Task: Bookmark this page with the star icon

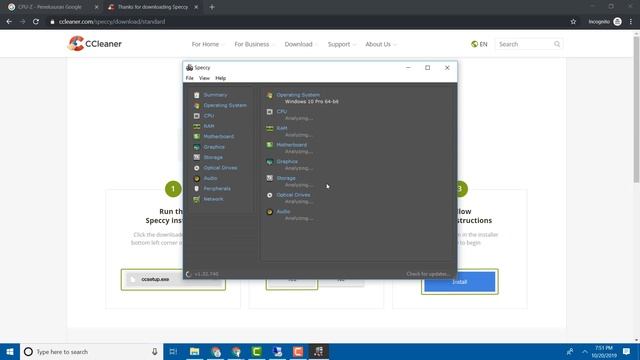Action: coord(573,22)
